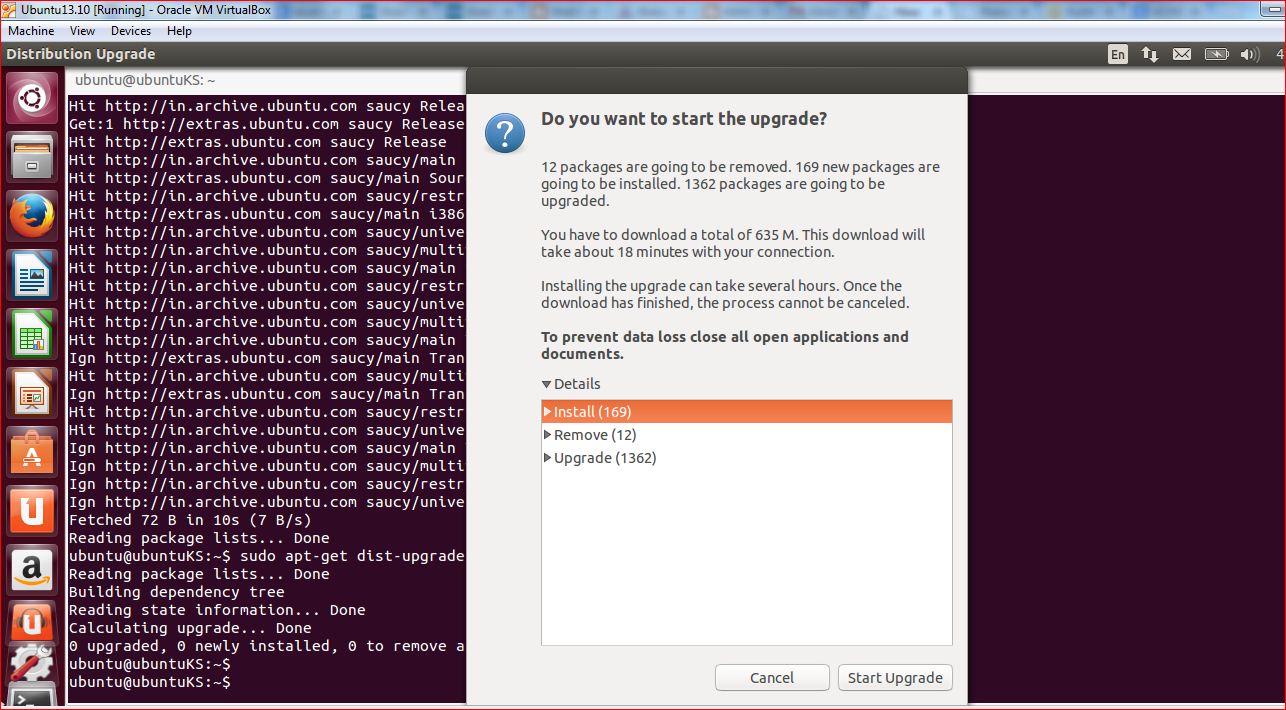Screen dimensions: 1286x710
Task: Open the network connection indicator
Action: (1150, 55)
